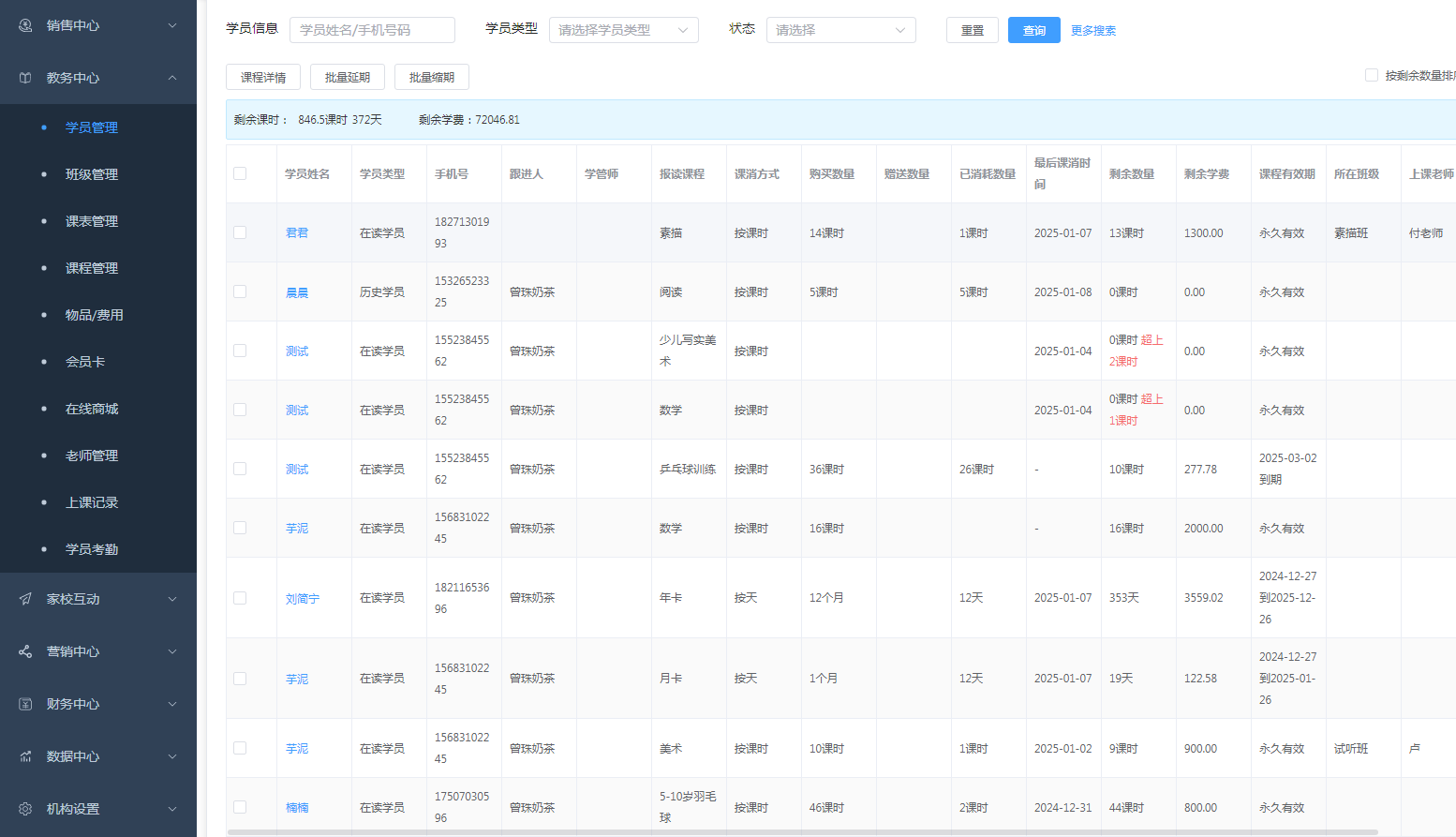The width and height of the screenshot is (1456, 837).
Task: Check the row for 楠楠
Action: [x=240, y=807]
